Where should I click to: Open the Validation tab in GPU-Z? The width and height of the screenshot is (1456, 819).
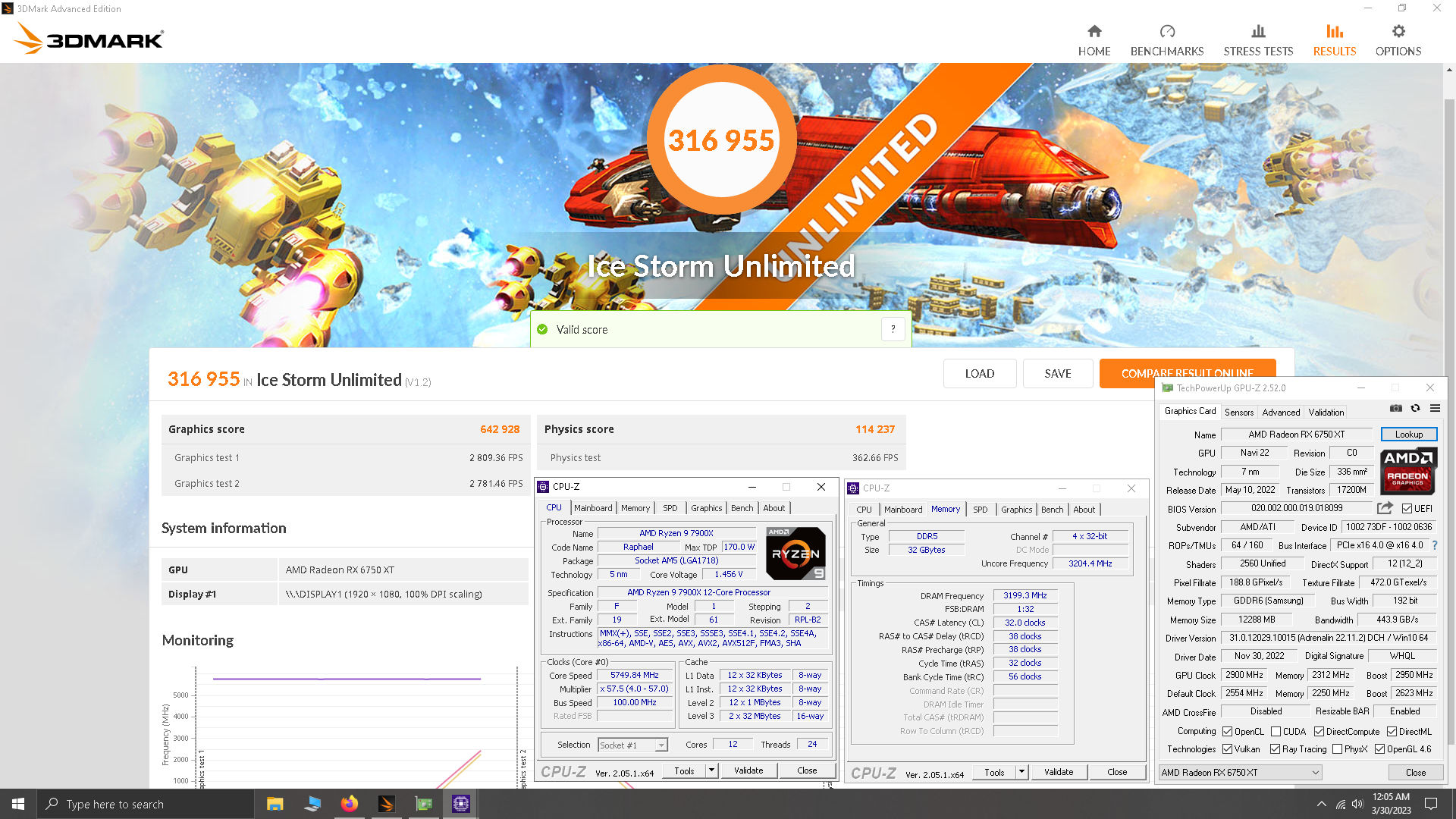1326,413
